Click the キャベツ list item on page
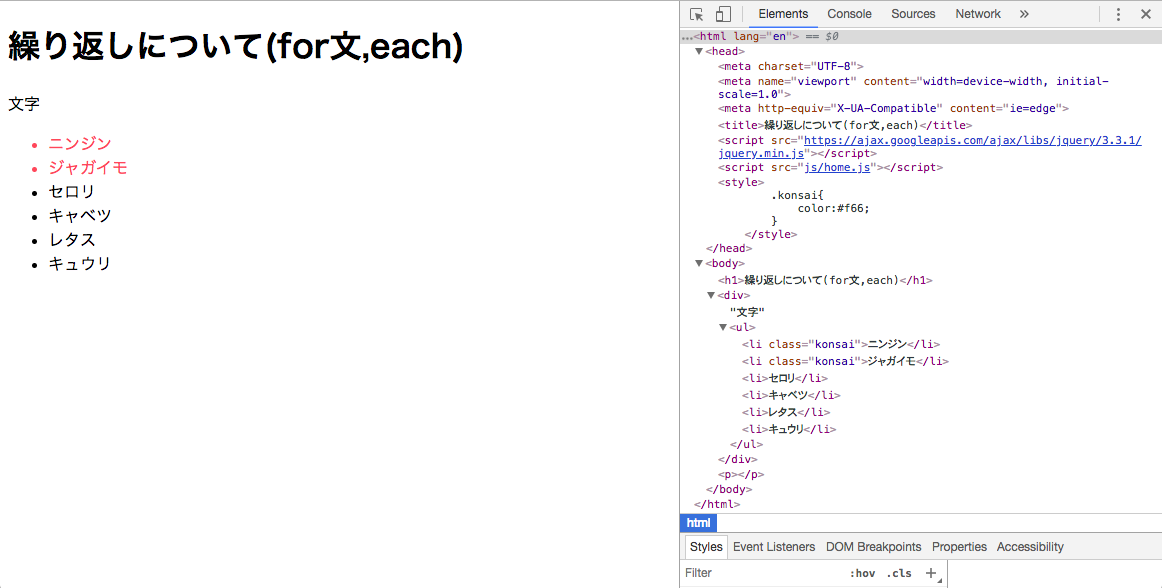The image size is (1162, 588). click(x=80, y=216)
